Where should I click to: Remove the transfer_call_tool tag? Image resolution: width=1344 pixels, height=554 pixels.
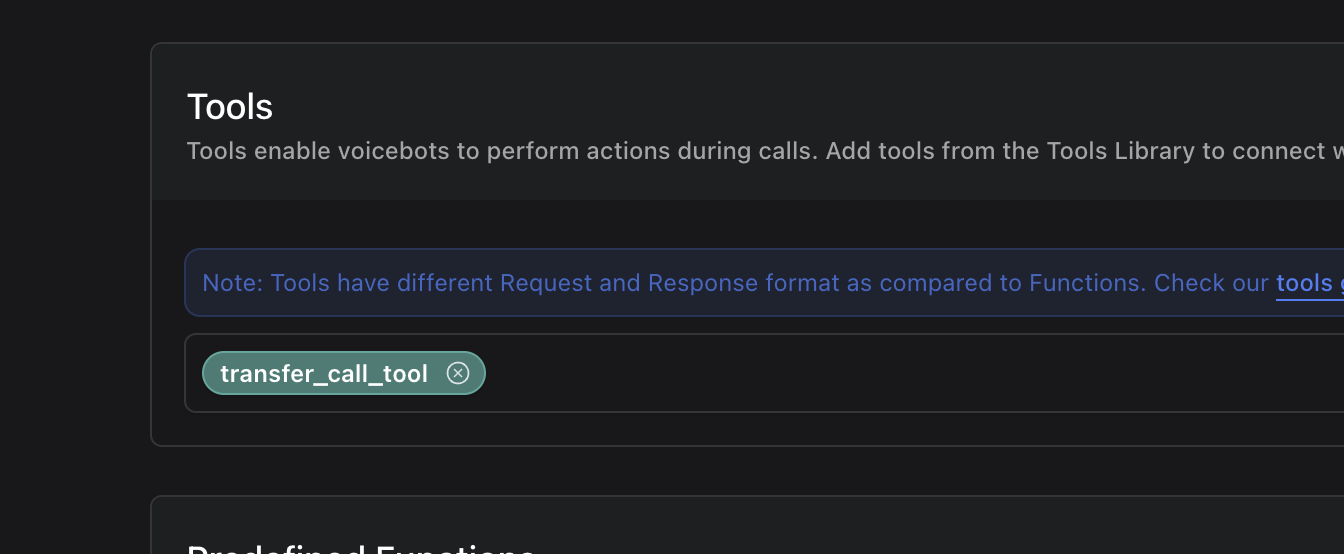click(x=458, y=373)
